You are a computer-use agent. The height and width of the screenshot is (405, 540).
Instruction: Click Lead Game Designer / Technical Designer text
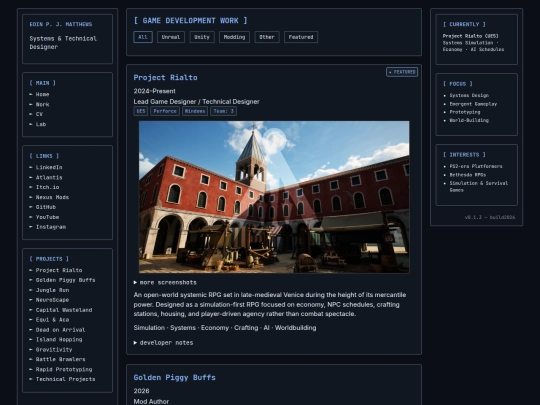coord(197,102)
